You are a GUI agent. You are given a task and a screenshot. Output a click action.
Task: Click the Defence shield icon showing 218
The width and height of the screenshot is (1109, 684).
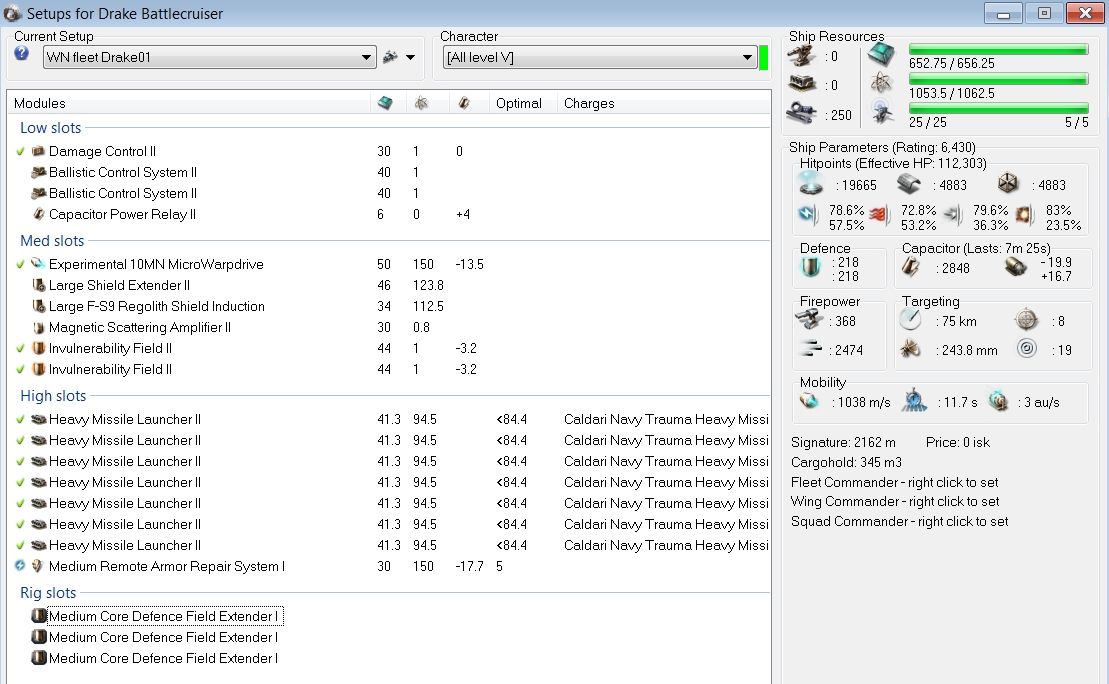[x=811, y=267]
